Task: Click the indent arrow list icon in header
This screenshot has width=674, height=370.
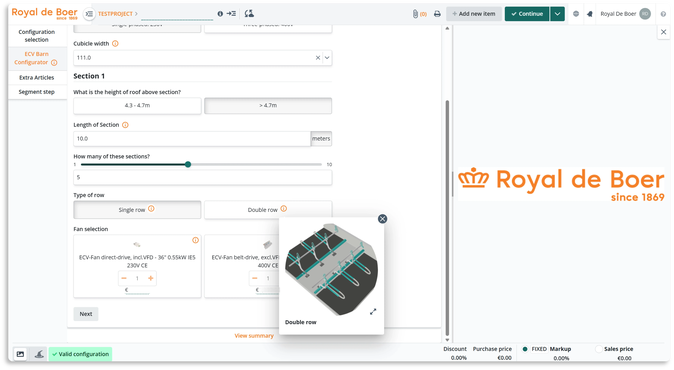Action: tap(231, 14)
